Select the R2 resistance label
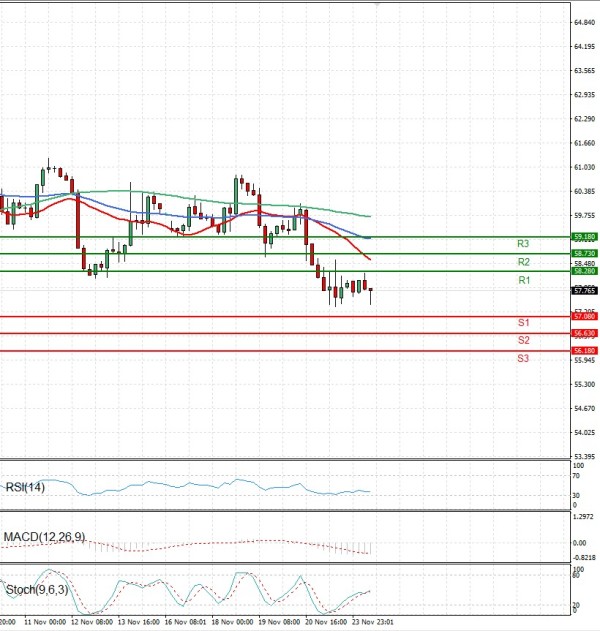Image resolution: width=600 pixels, height=631 pixels. tap(523, 262)
